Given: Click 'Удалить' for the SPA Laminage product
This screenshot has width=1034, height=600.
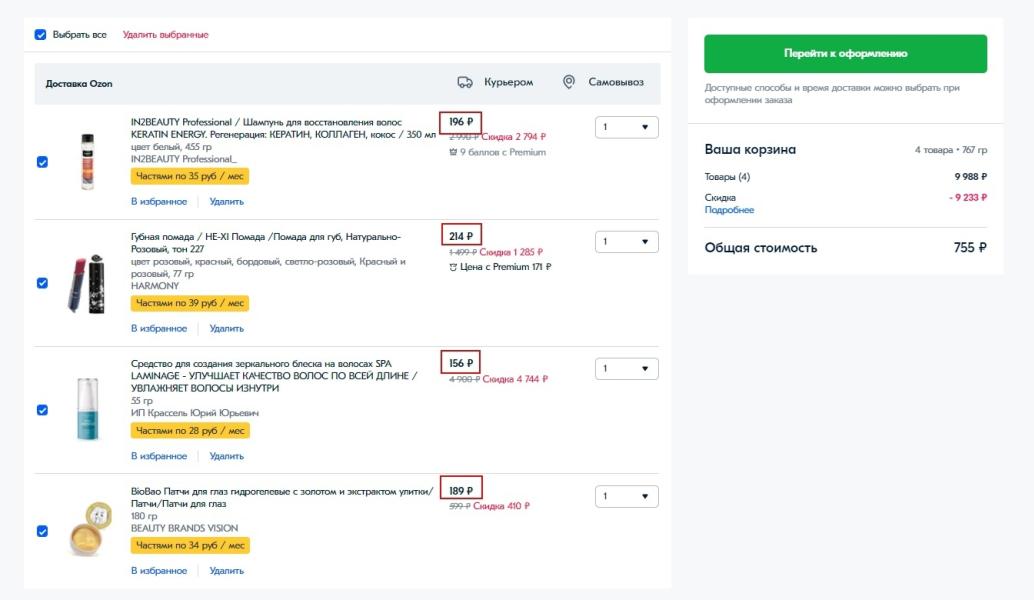Looking at the screenshot, I should [x=227, y=456].
